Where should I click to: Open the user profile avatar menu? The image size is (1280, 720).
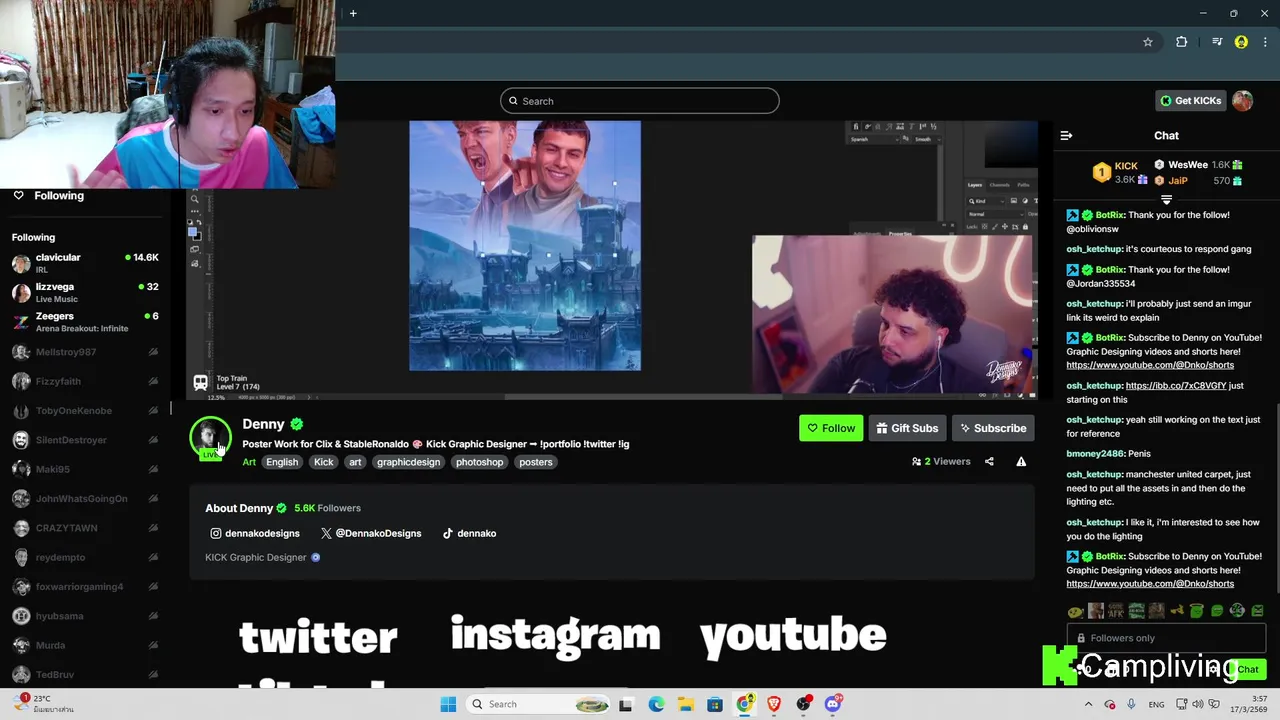point(1242,101)
